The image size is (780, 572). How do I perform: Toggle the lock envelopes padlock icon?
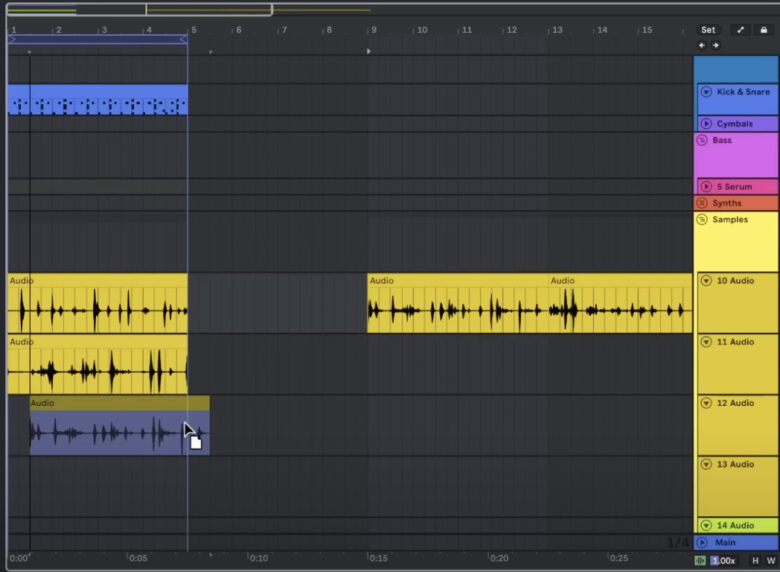pos(764,30)
